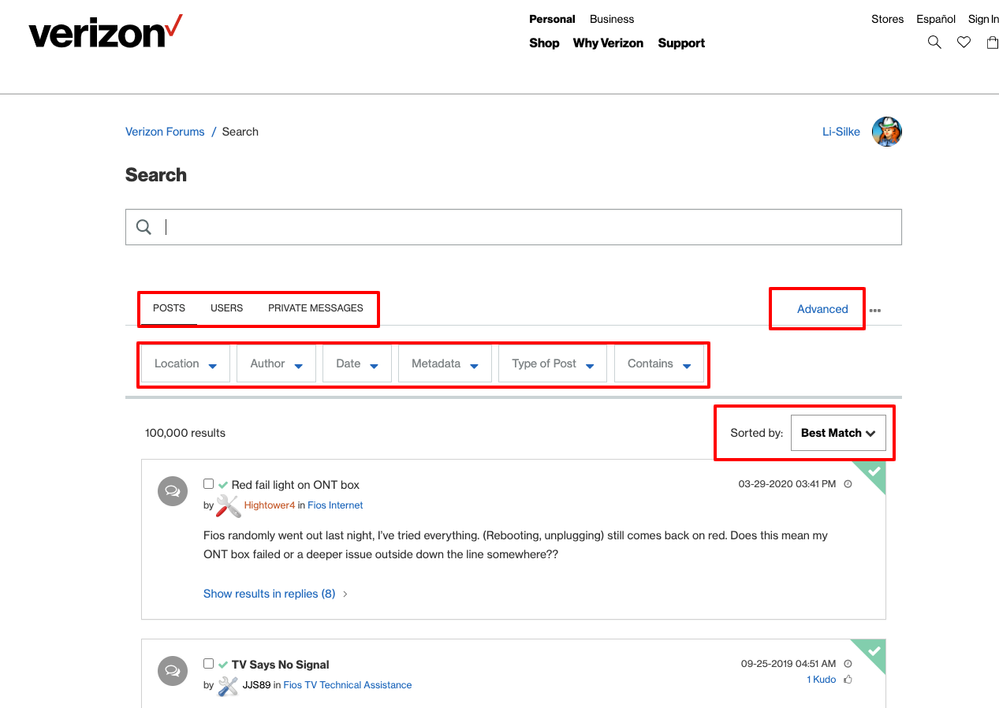Image resolution: width=999 pixels, height=708 pixels.
Task: Select the Business site section
Action: point(612,19)
